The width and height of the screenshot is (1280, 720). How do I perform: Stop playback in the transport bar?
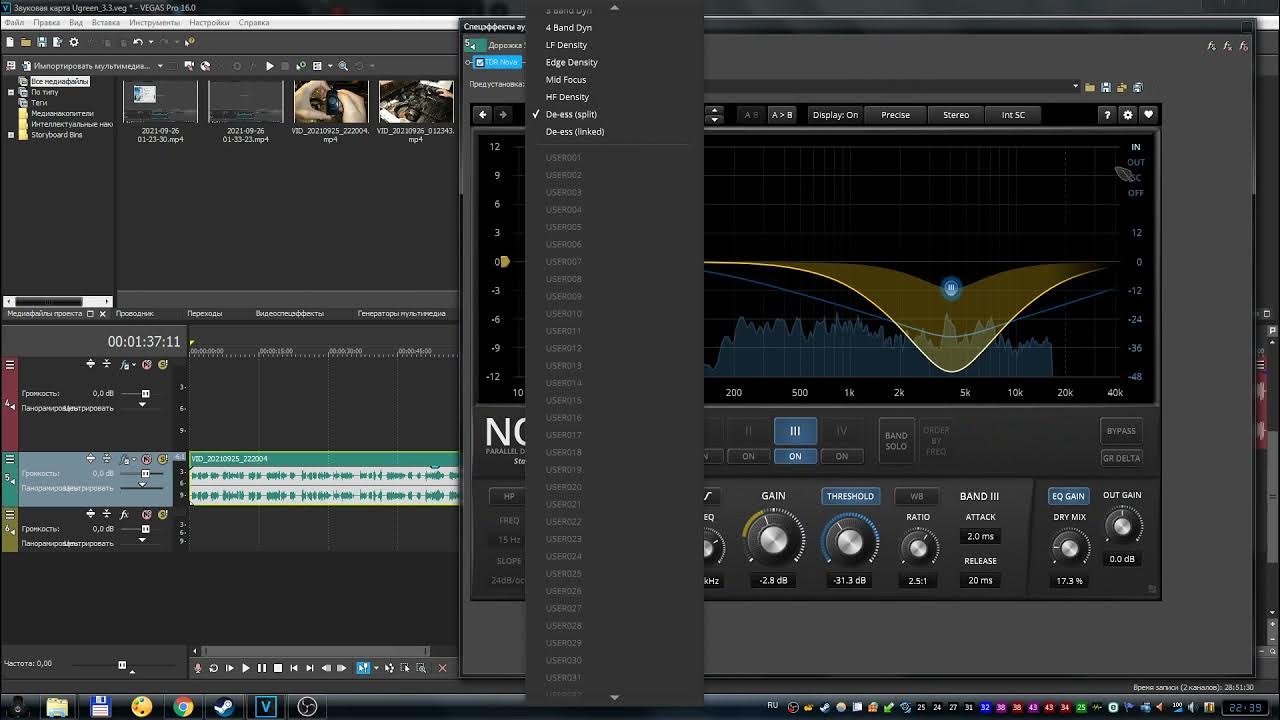278,668
